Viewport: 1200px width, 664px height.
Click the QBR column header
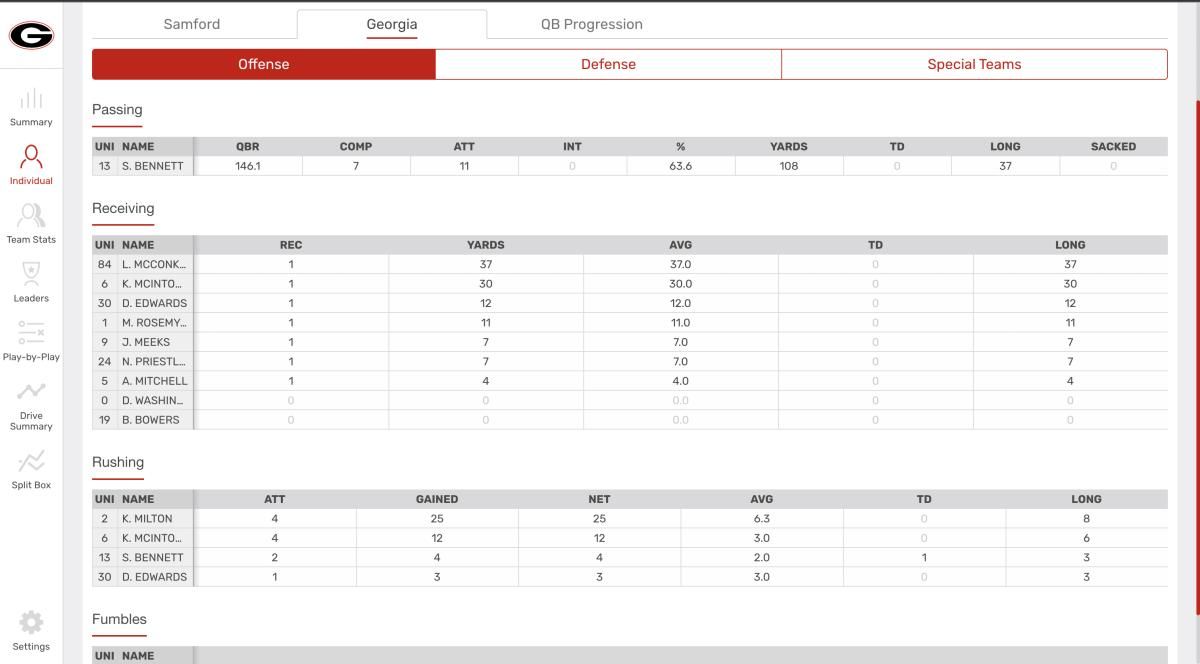click(248, 146)
